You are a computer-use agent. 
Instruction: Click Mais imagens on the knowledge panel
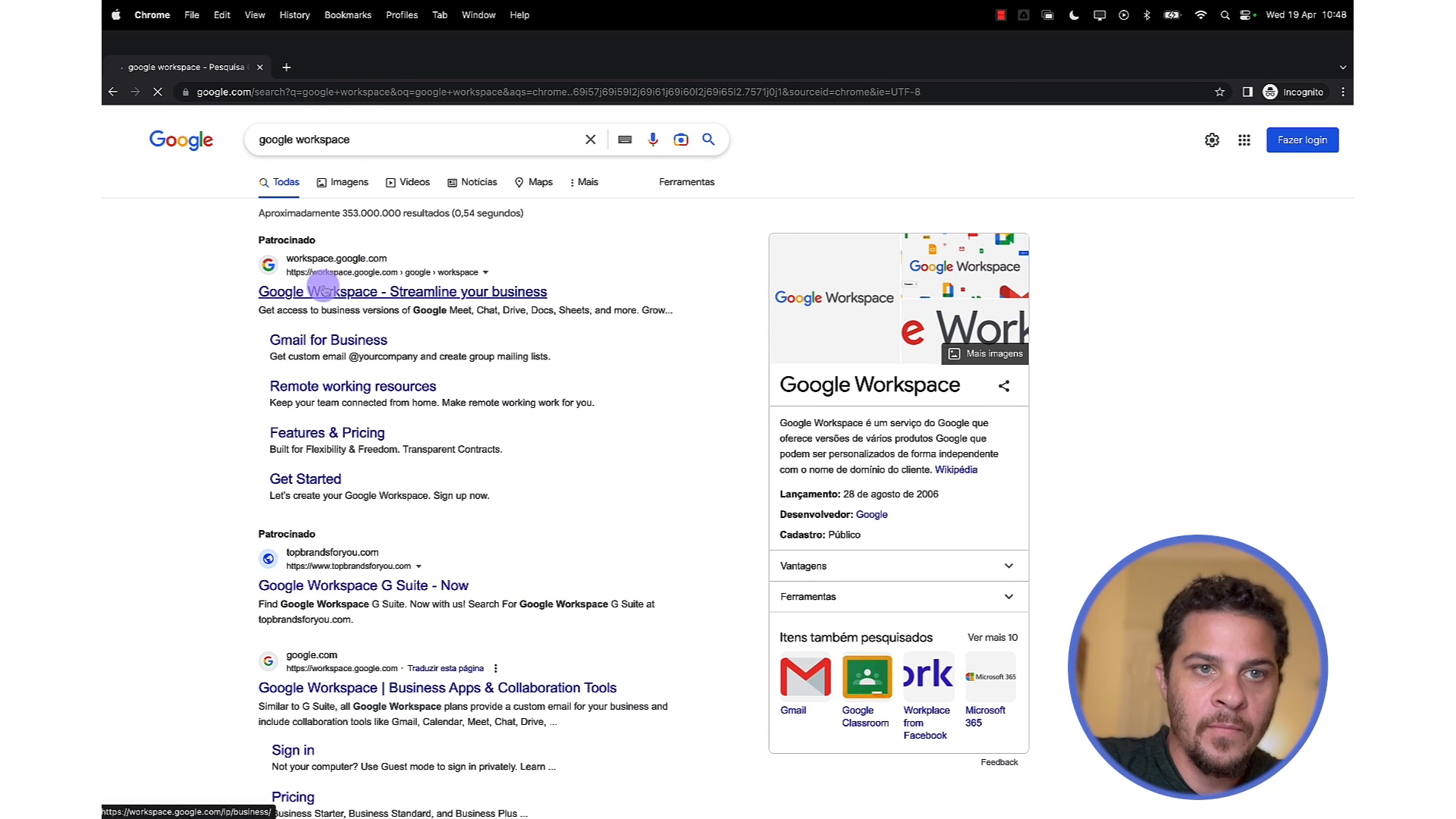click(986, 354)
